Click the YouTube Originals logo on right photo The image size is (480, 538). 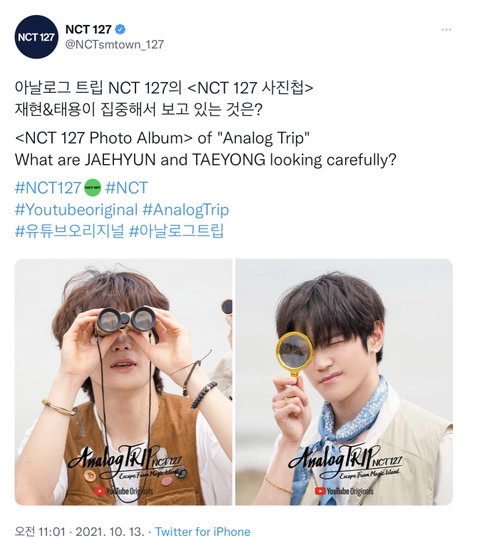coord(344,491)
